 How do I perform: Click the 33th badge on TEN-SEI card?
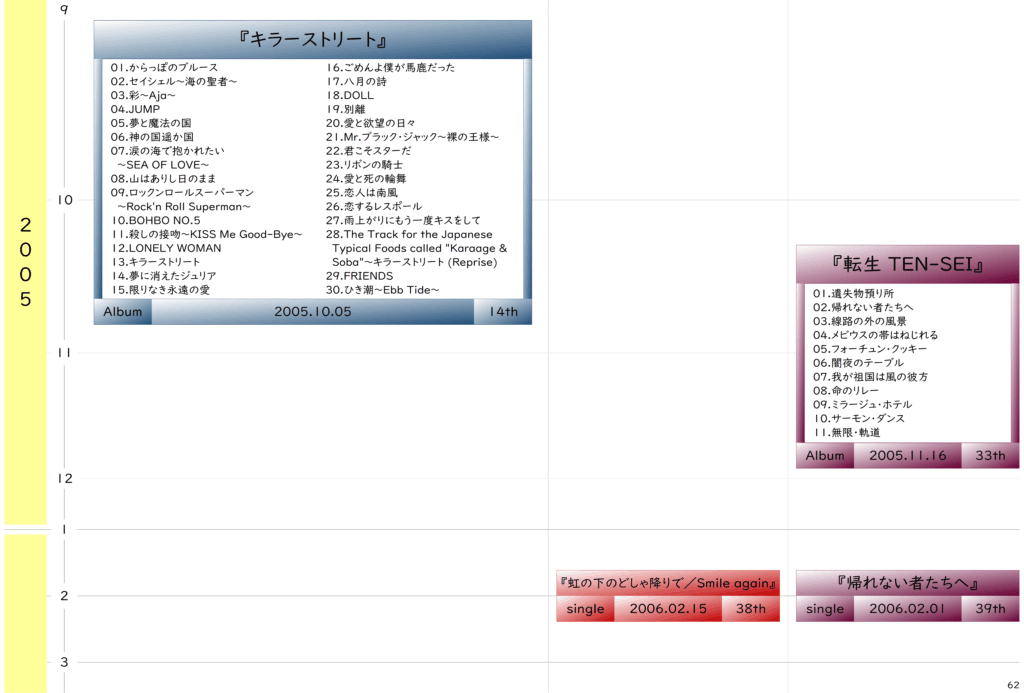coord(990,455)
